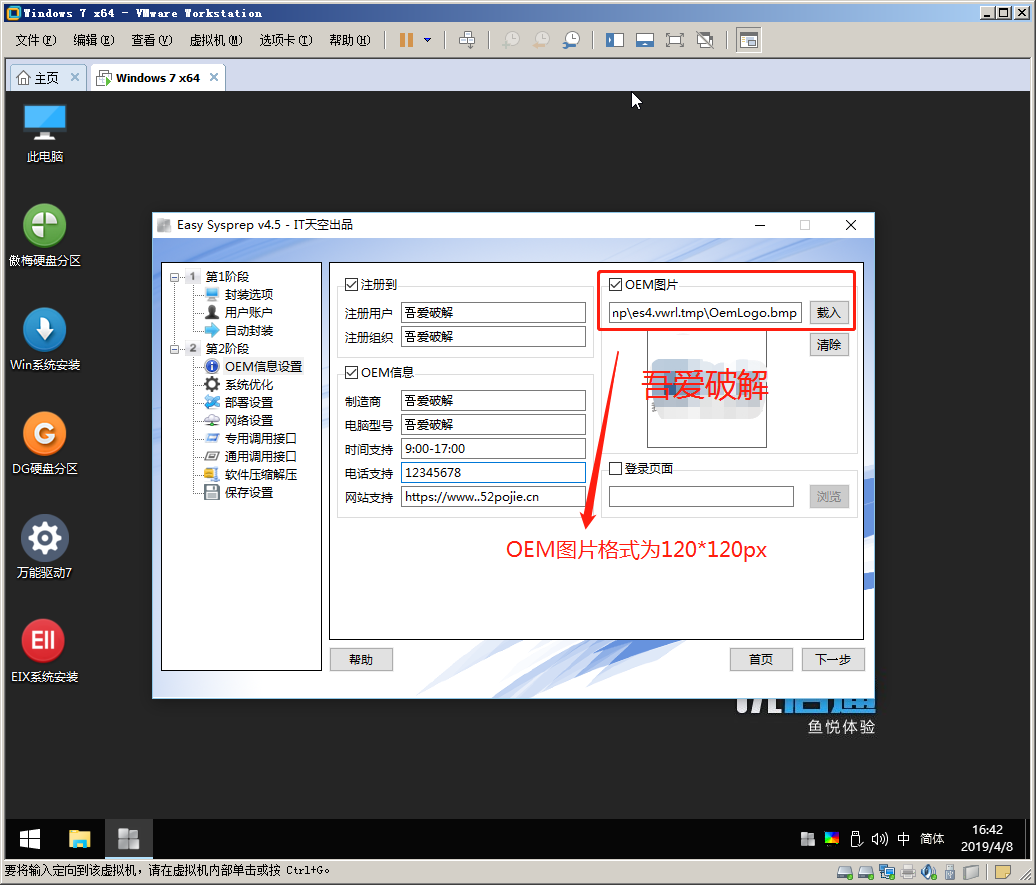Click the VMware sound card status icon
1036x885 pixels.
929,872
